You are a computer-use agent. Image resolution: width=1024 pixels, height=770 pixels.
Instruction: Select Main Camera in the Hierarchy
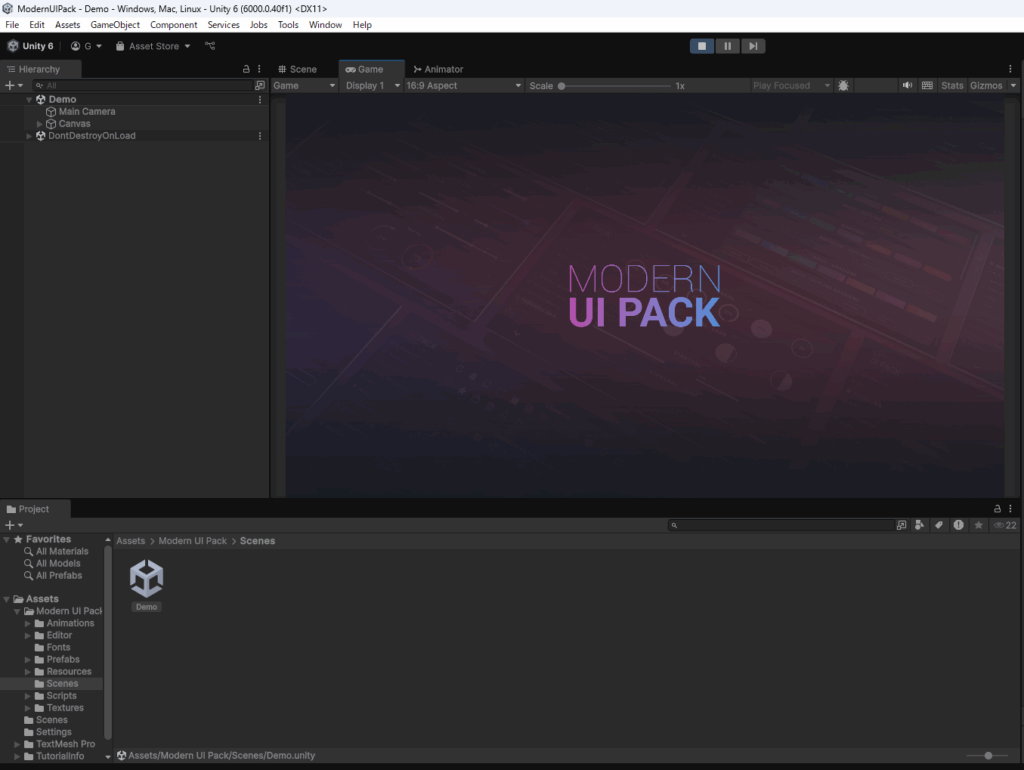[x=87, y=112]
